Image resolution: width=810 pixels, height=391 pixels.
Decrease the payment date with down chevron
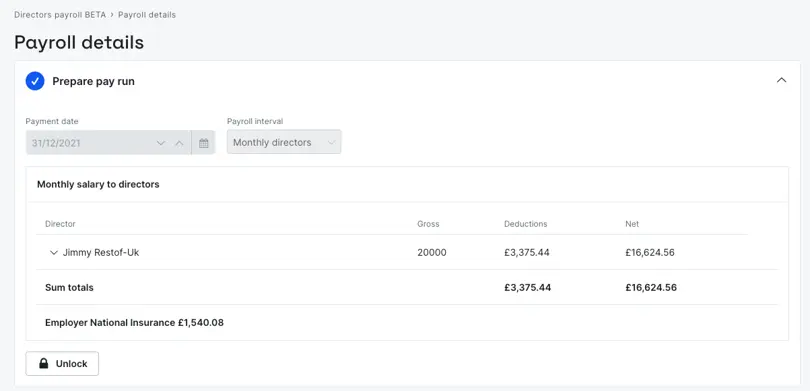(161, 143)
